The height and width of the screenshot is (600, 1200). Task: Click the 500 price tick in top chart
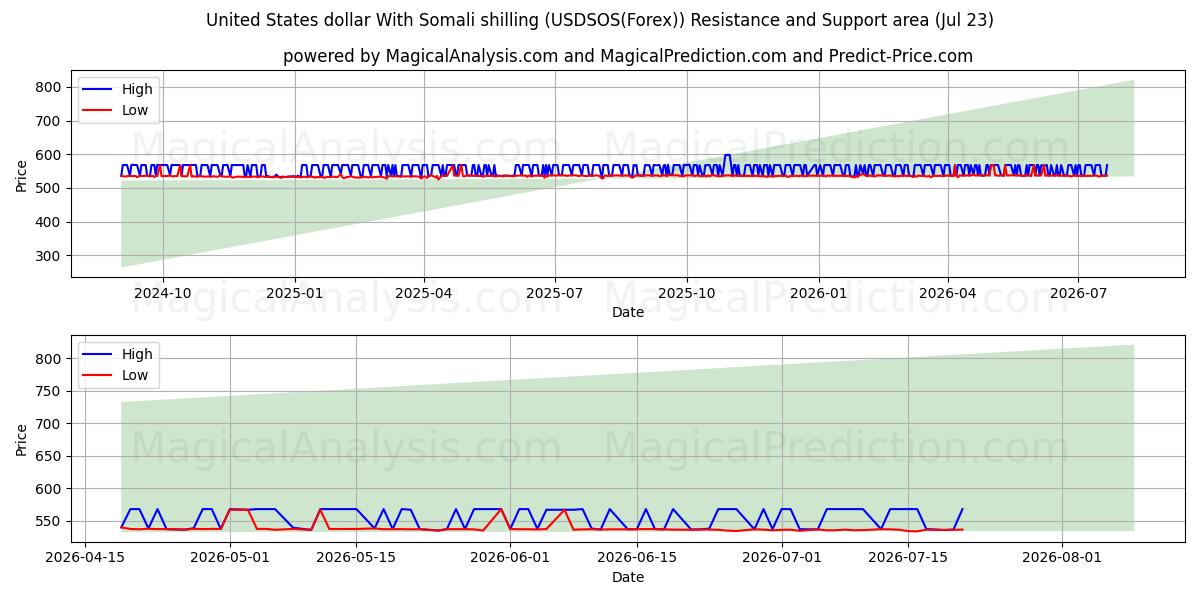pos(48,188)
